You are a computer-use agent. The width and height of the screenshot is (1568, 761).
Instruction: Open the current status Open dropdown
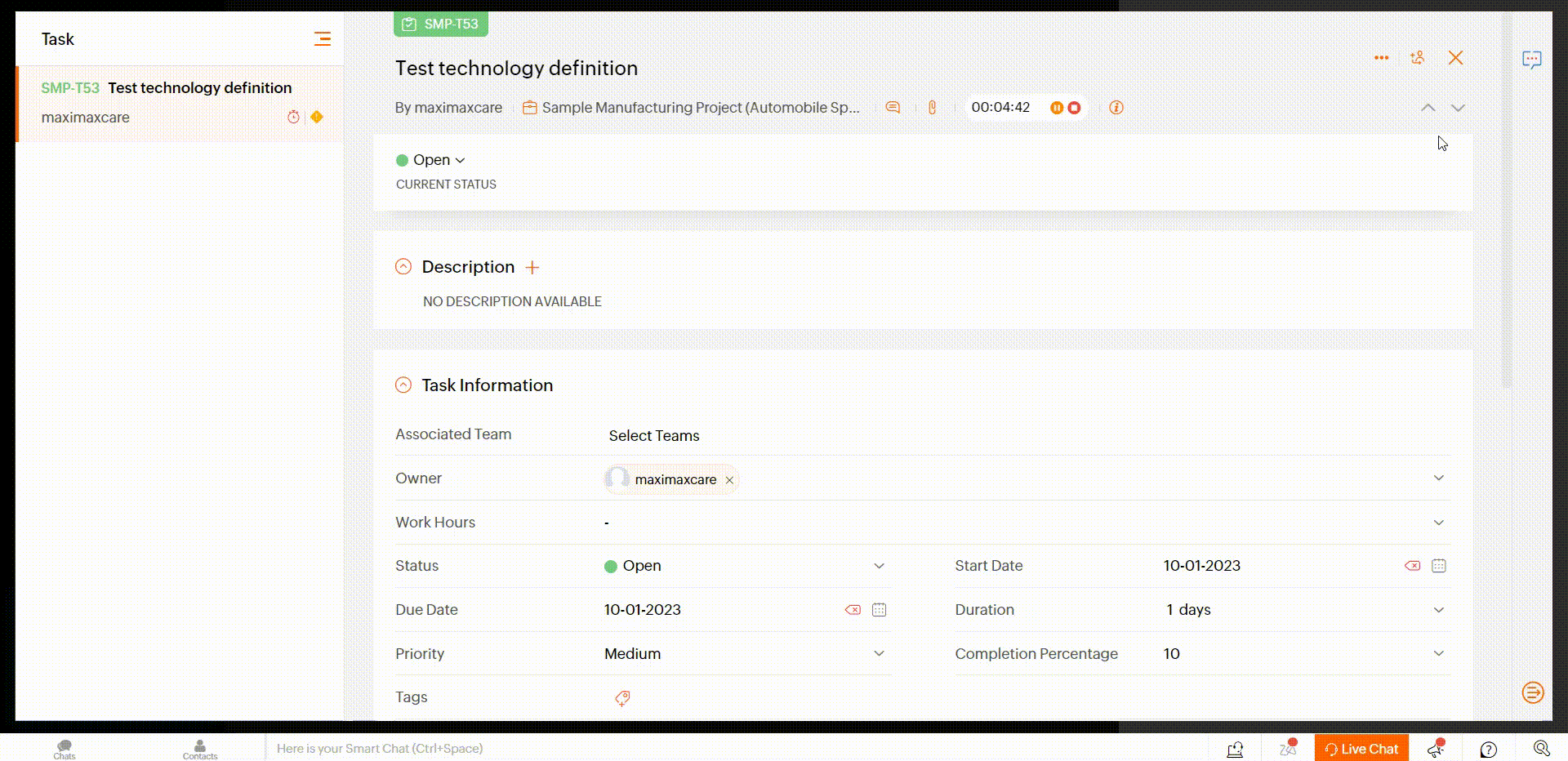[x=431, y=160]
